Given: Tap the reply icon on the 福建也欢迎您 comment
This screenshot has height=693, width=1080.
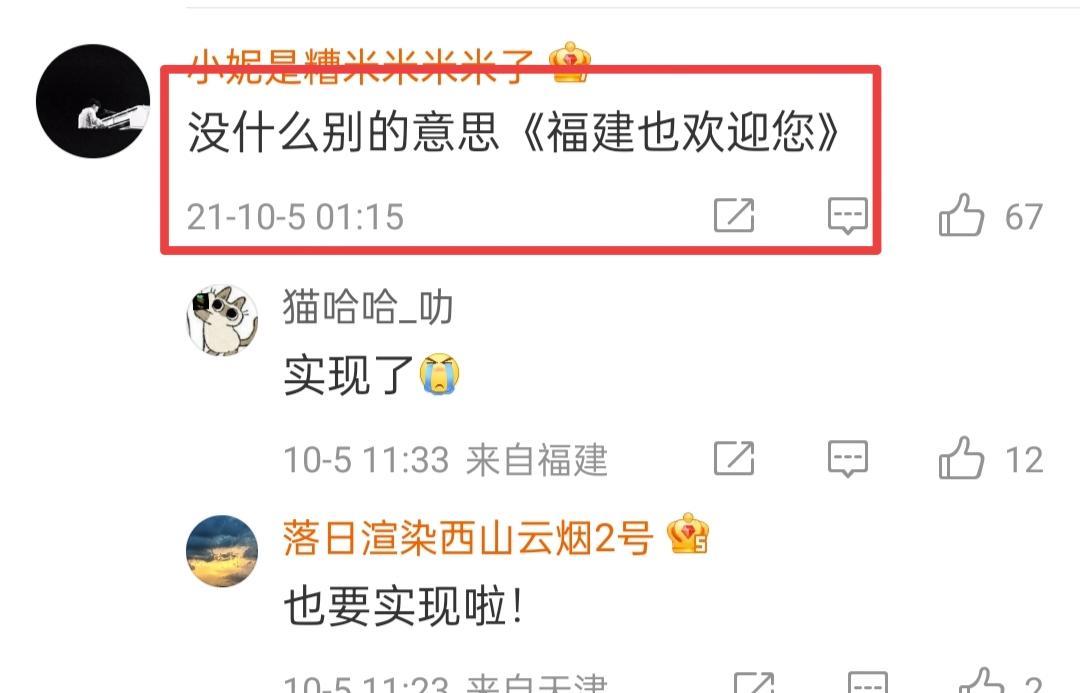Looking at the screenshot, I should [848, 216].
